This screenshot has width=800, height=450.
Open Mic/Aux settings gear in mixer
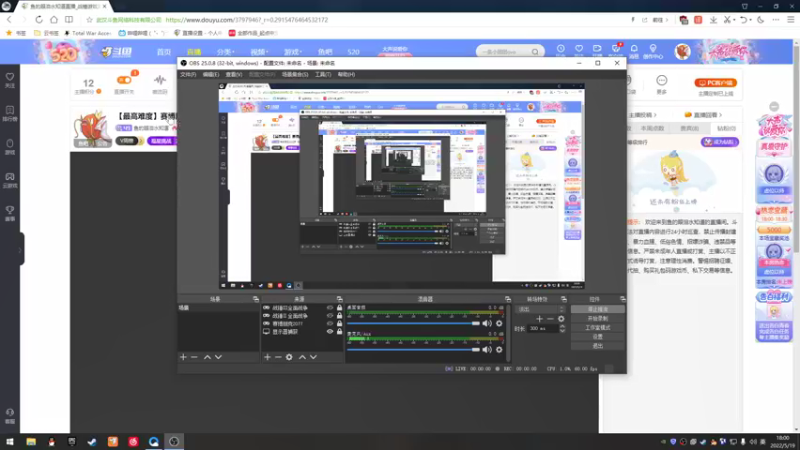coord(499,349)
